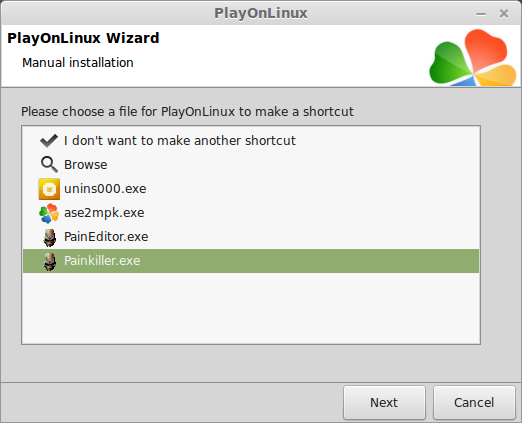The image size is (522, 423).
Task: Click the clover icon beside ase2mpk.exe
Action: (x=49, y=213)
